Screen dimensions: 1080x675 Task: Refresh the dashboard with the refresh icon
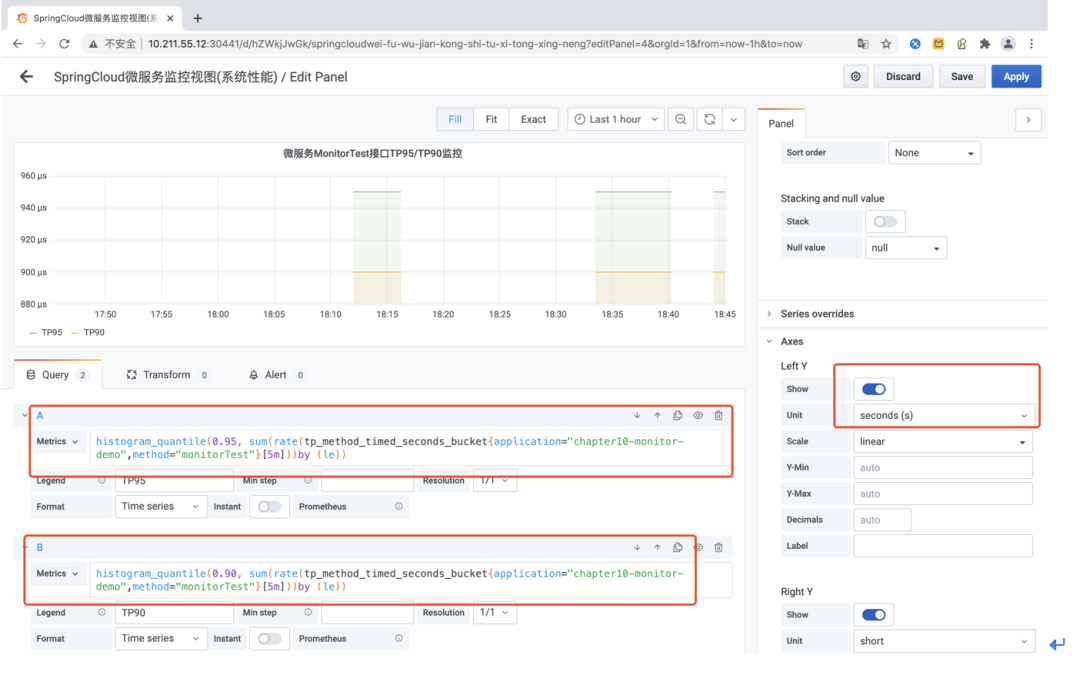point(709,119)
